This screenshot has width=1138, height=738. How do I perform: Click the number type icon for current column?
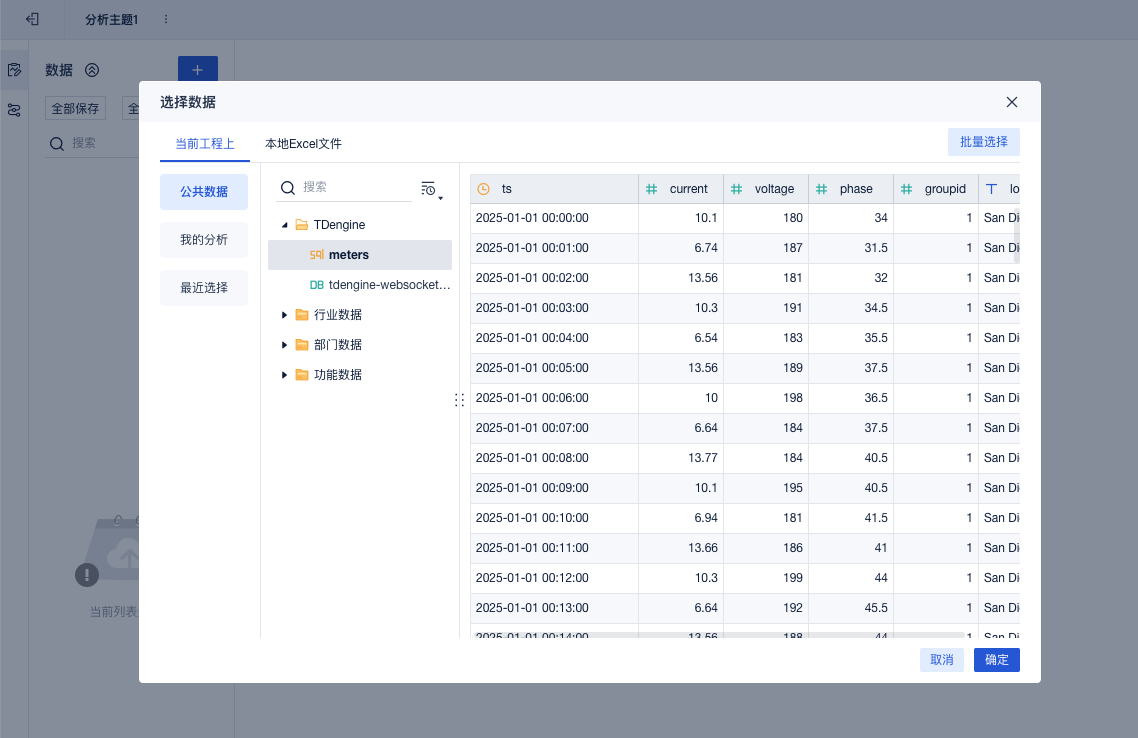652,189
